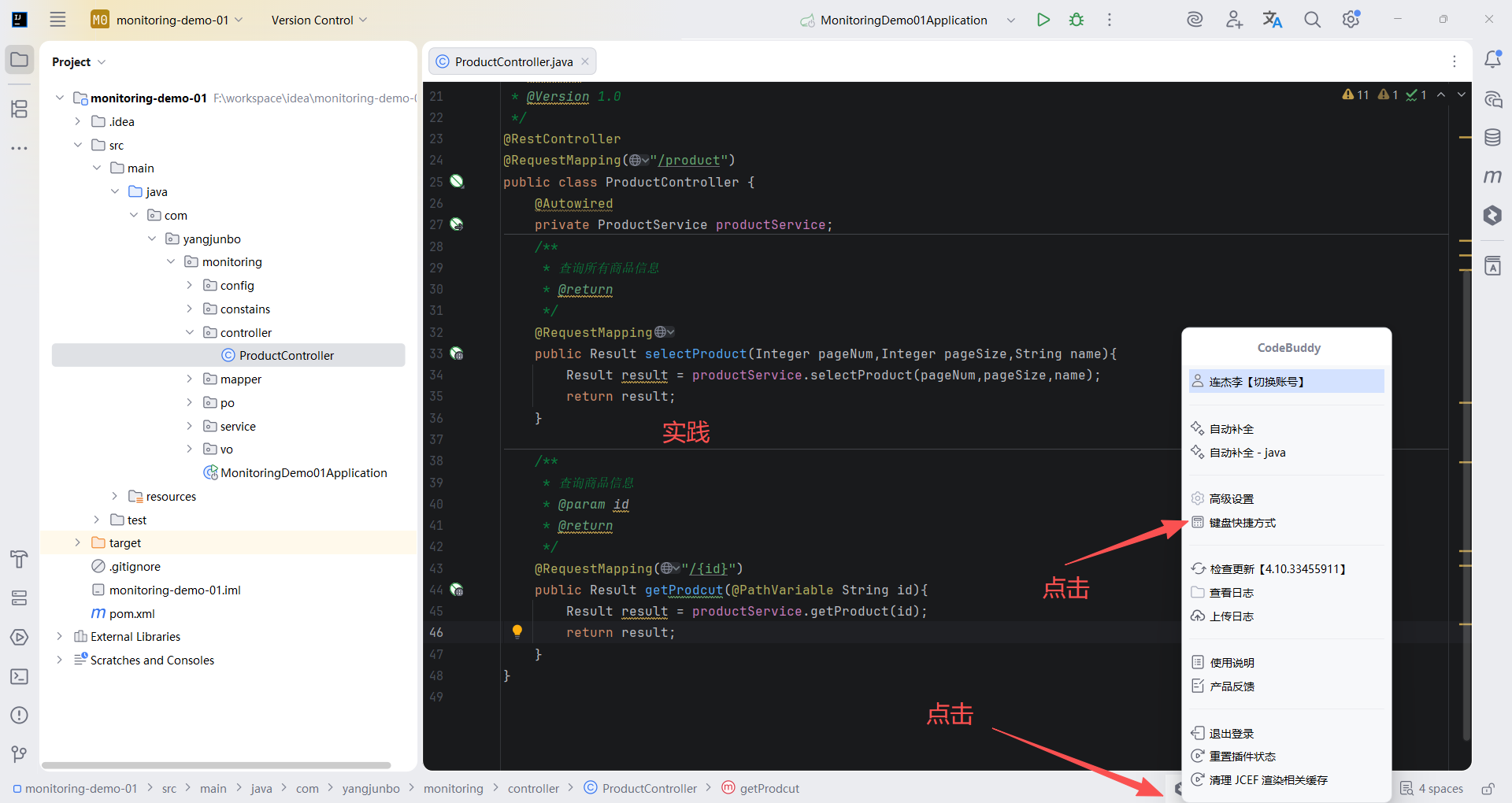Switch account via 连杰李【切换账号】
Viewport: 1512px width, 803px height.
[x=1287, y=382]
